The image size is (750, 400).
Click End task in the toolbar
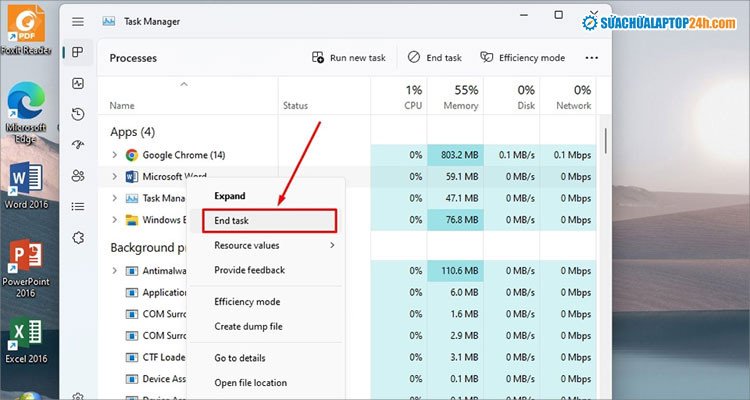[435, 58]
